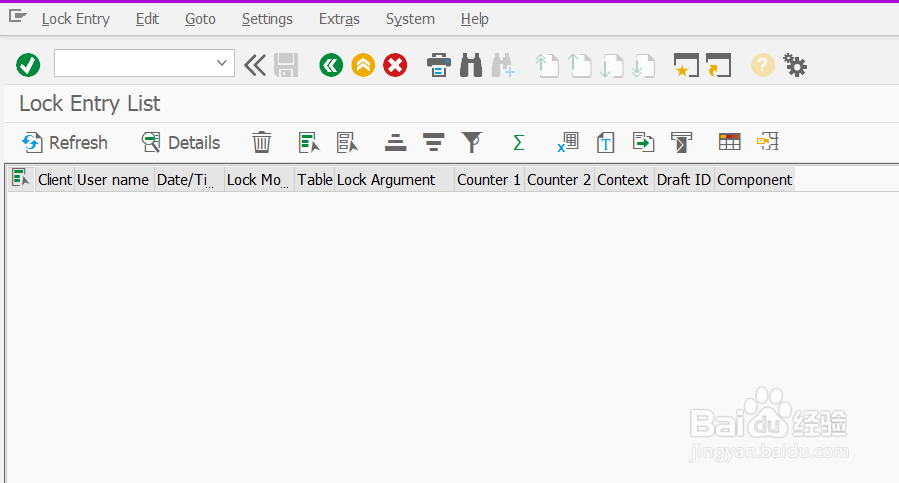Go to Next Page icon
The image size is (899, 483).
(611, 65)
